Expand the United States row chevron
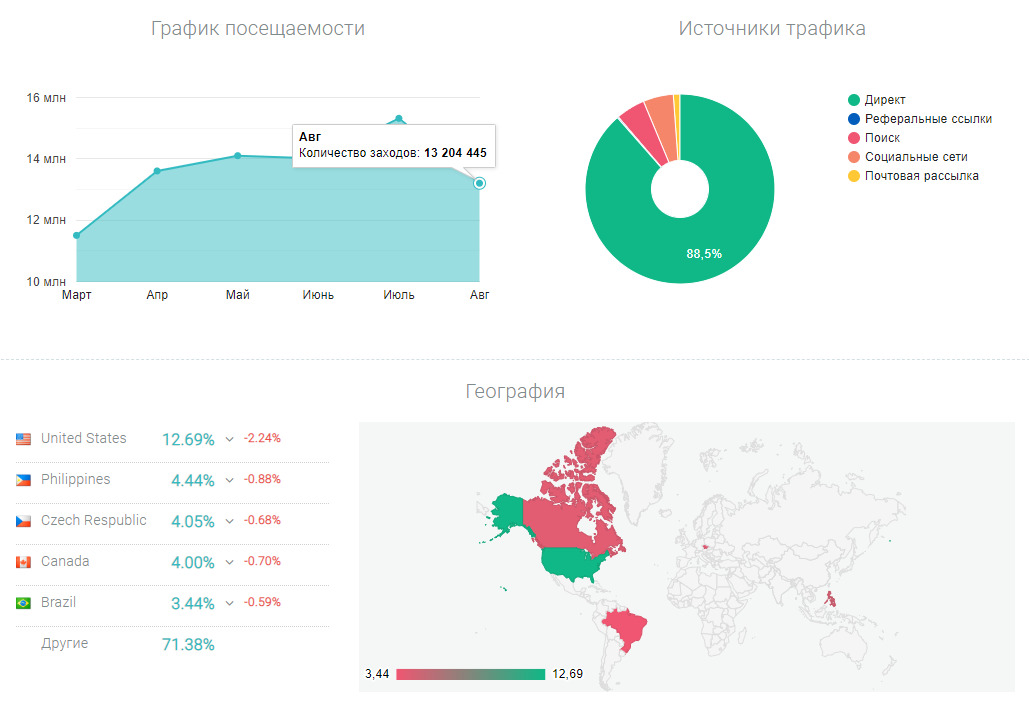Image resolution: width=1029 pixels, height=708 pixels. click(230, 439)
